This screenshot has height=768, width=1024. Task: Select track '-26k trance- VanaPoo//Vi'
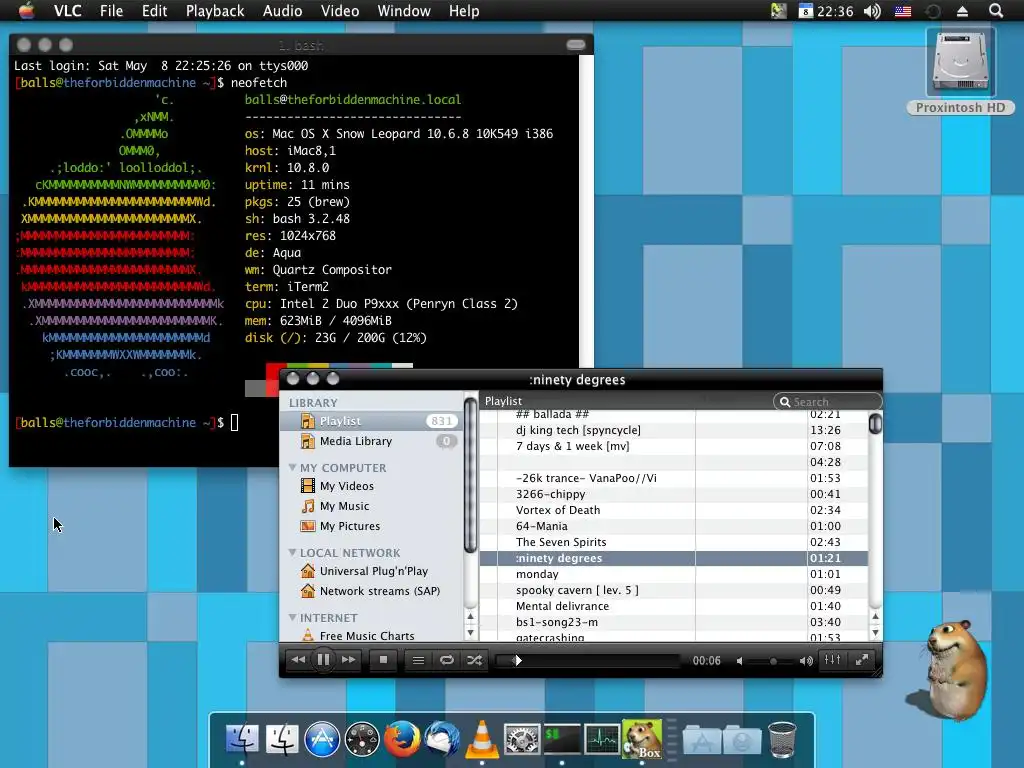[674, 478]
